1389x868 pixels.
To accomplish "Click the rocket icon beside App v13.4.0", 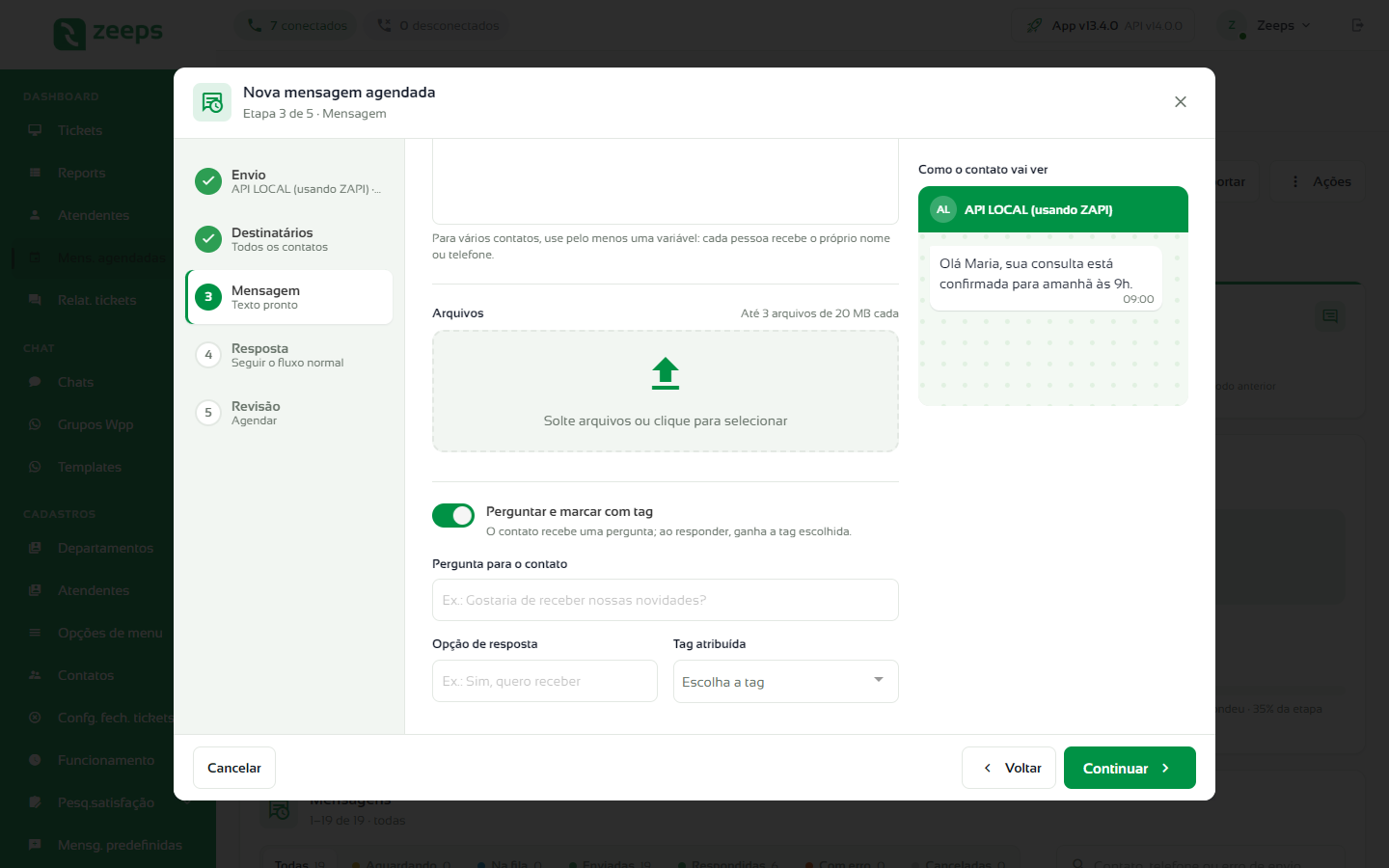I will pyautogui.click(x=1034, y=25).
